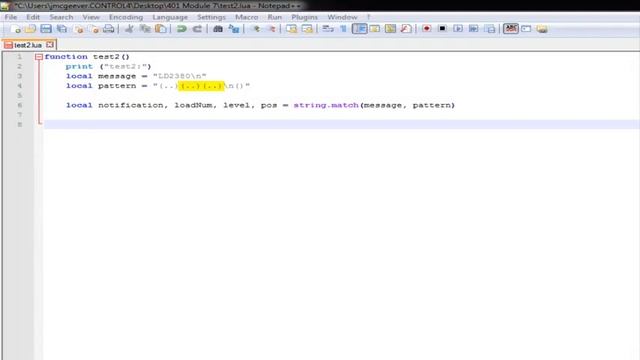Click the Close All toolbar icon
Screen dimensions: 640x360
click(94, 29)
